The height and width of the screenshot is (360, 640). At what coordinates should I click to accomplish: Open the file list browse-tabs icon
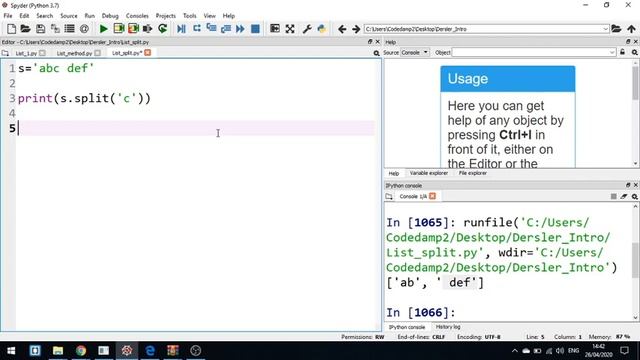[70, 29]
